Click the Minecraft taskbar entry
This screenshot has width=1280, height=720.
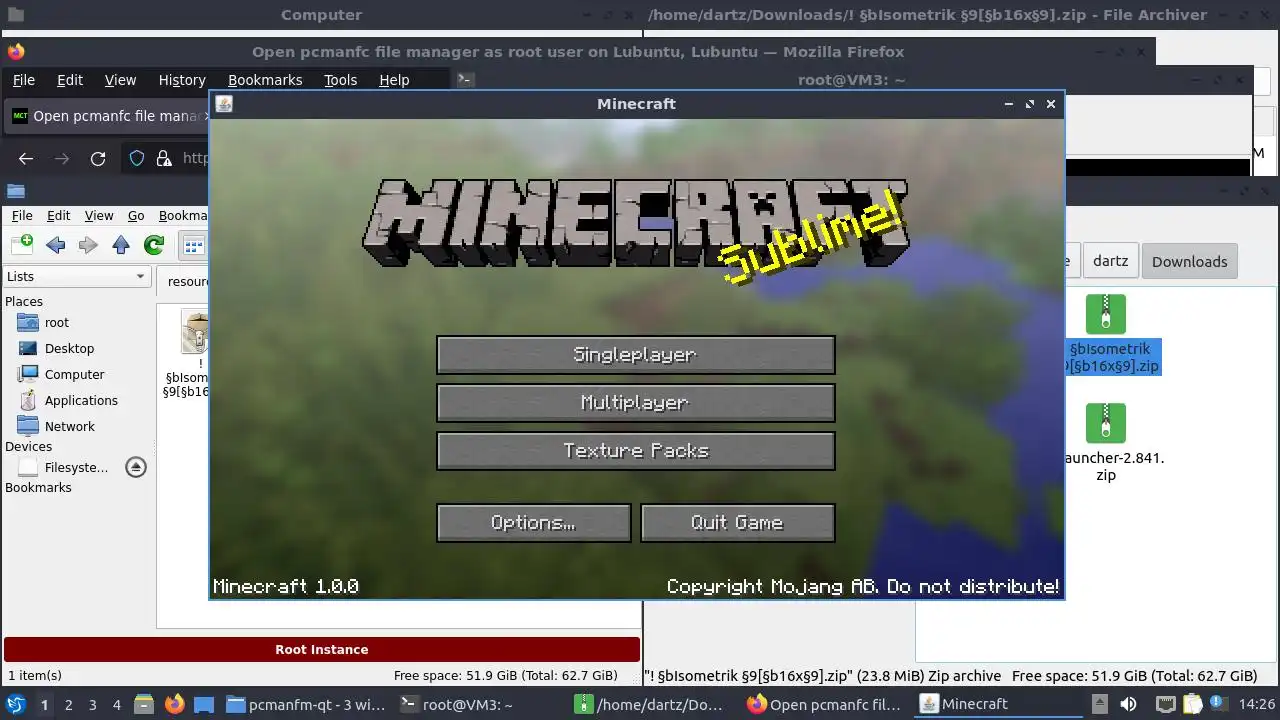(x=1000, y=705)
